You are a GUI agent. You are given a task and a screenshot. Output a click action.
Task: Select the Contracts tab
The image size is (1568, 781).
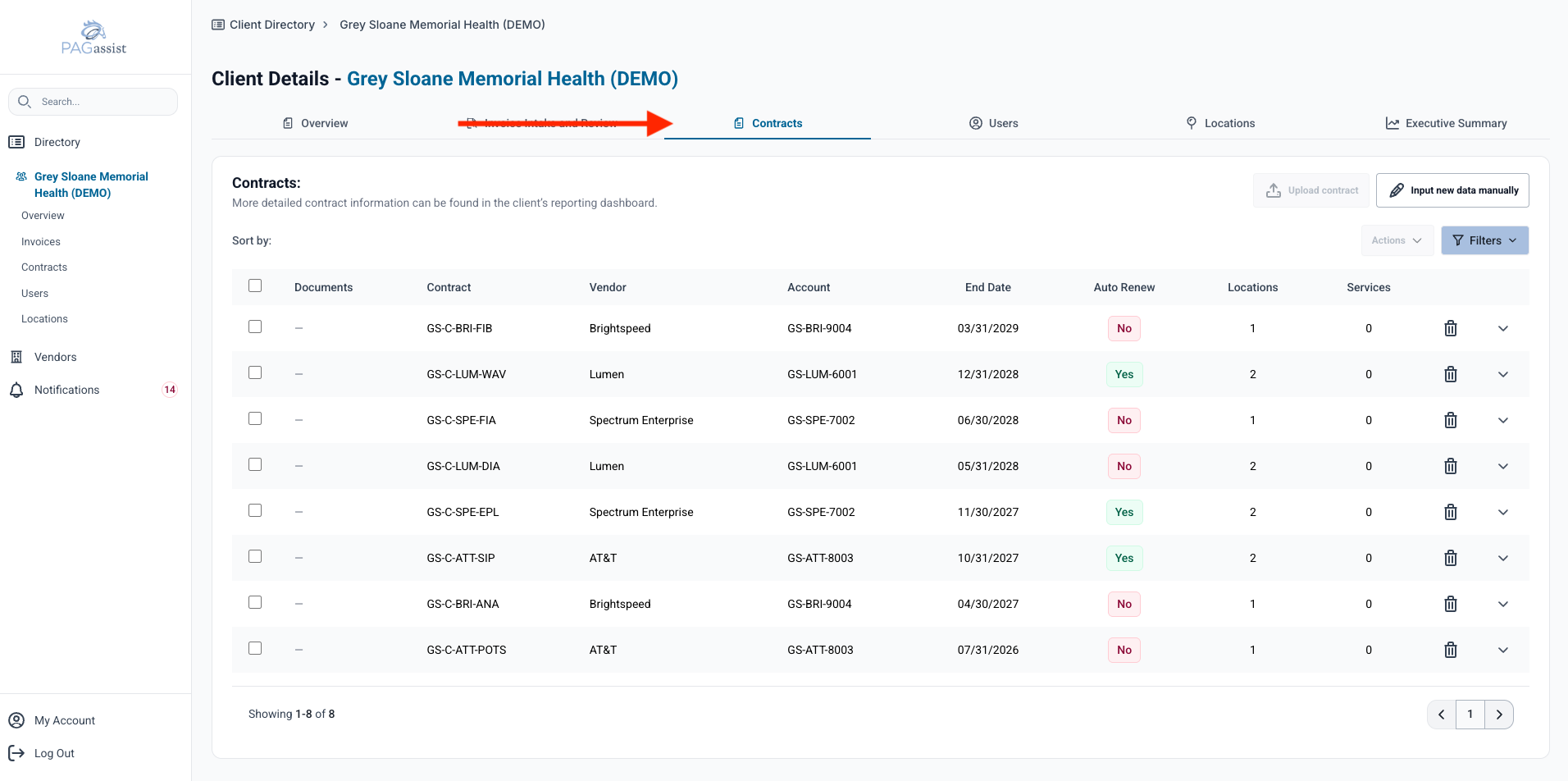[x=768, y=123]
